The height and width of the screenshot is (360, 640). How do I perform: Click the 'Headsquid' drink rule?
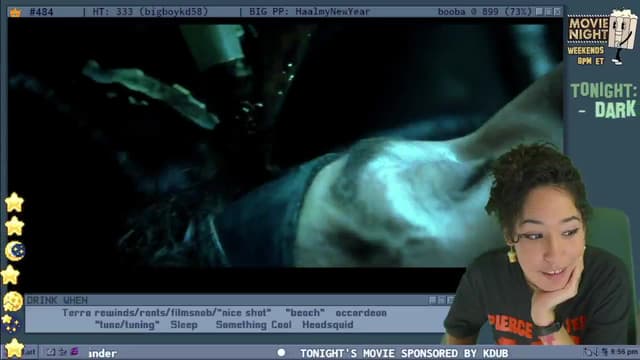(328, 325)
